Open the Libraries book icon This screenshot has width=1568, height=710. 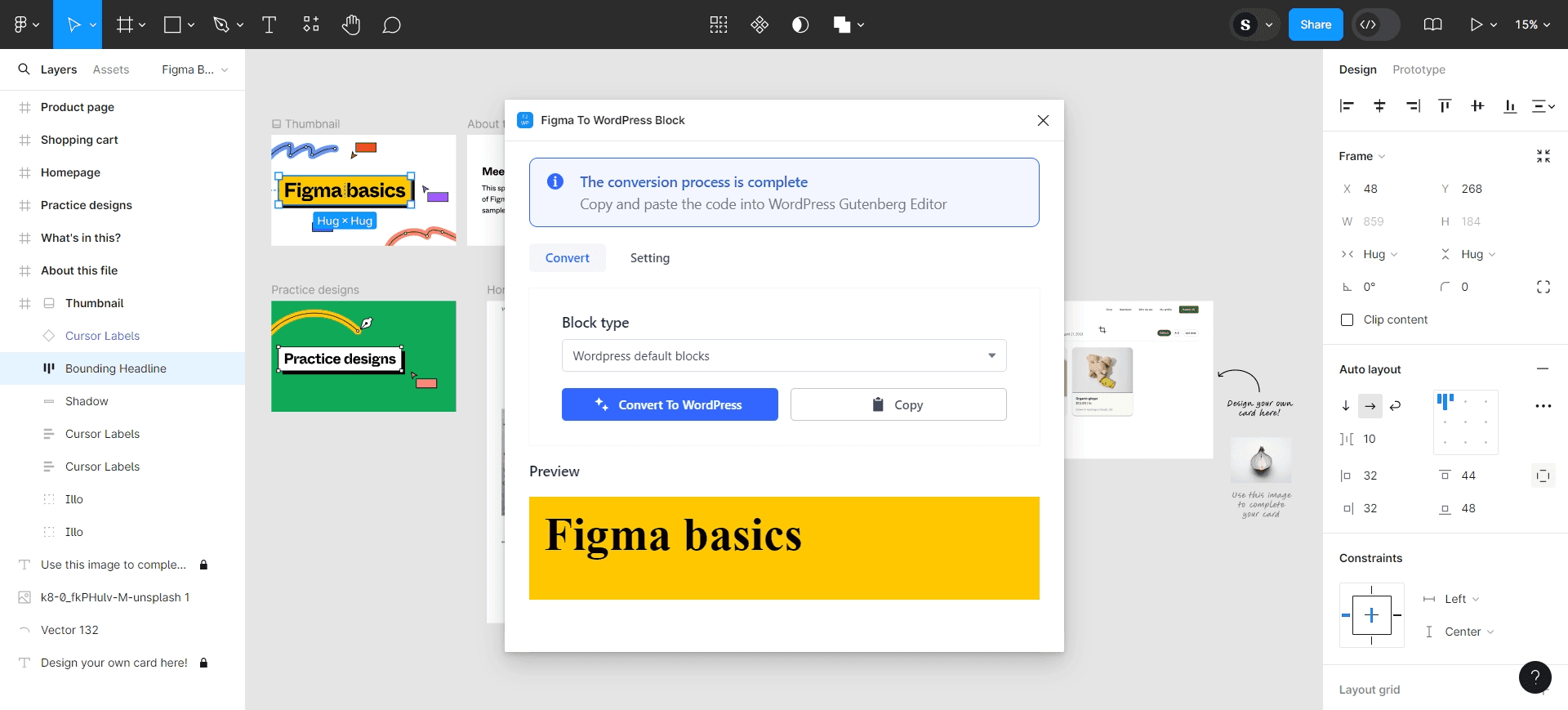tap(1432, 25)
